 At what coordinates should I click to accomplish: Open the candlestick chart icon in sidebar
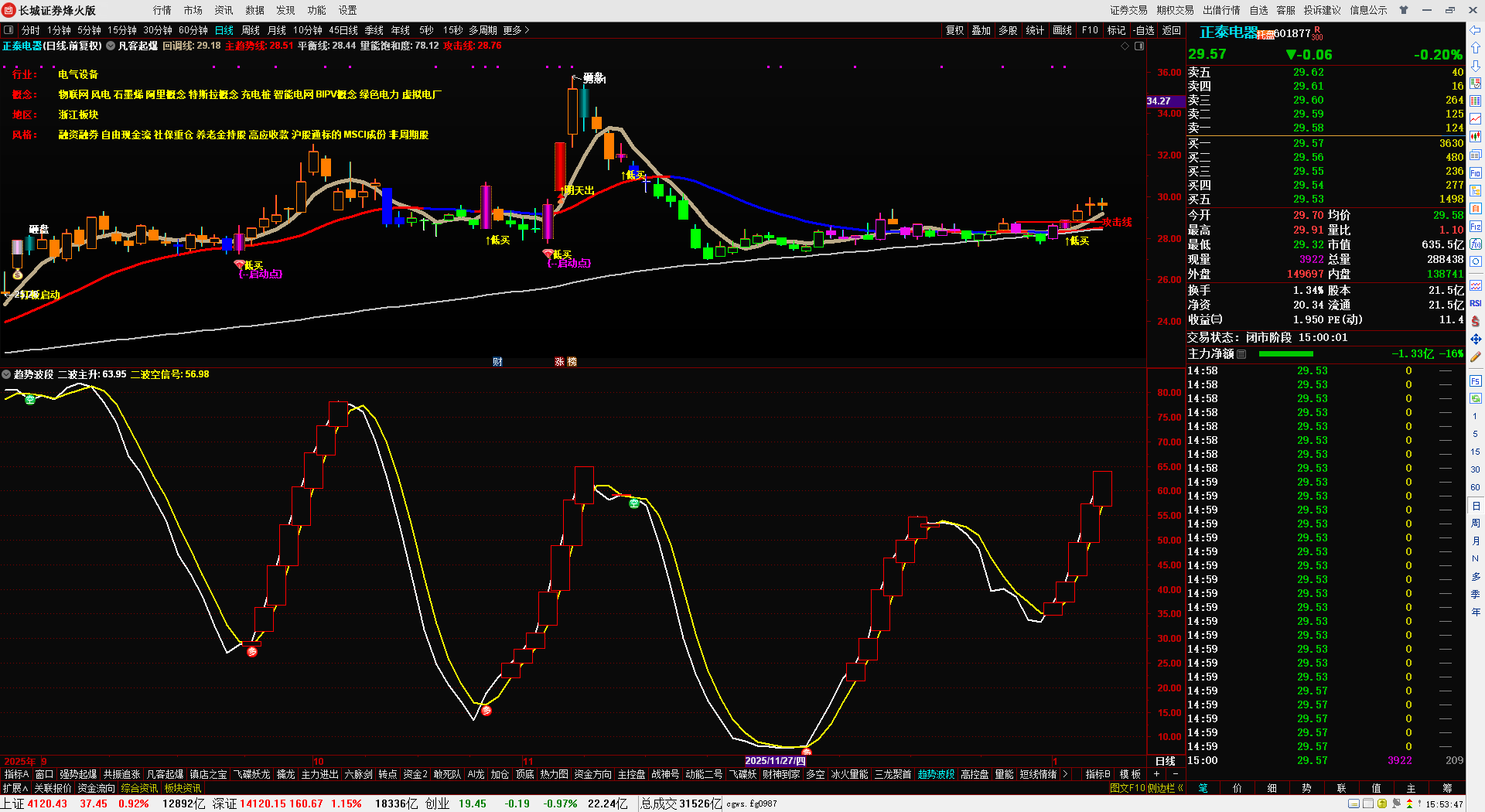coord(1476,137)
